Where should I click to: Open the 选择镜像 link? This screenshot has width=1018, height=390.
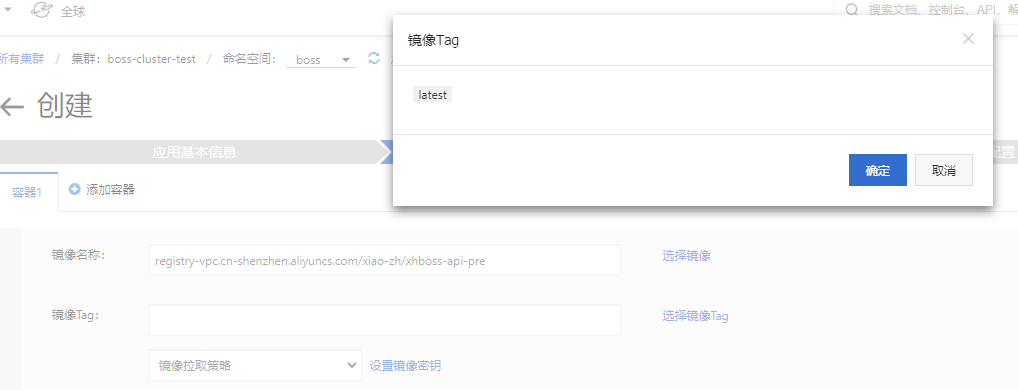click(686, 256)
